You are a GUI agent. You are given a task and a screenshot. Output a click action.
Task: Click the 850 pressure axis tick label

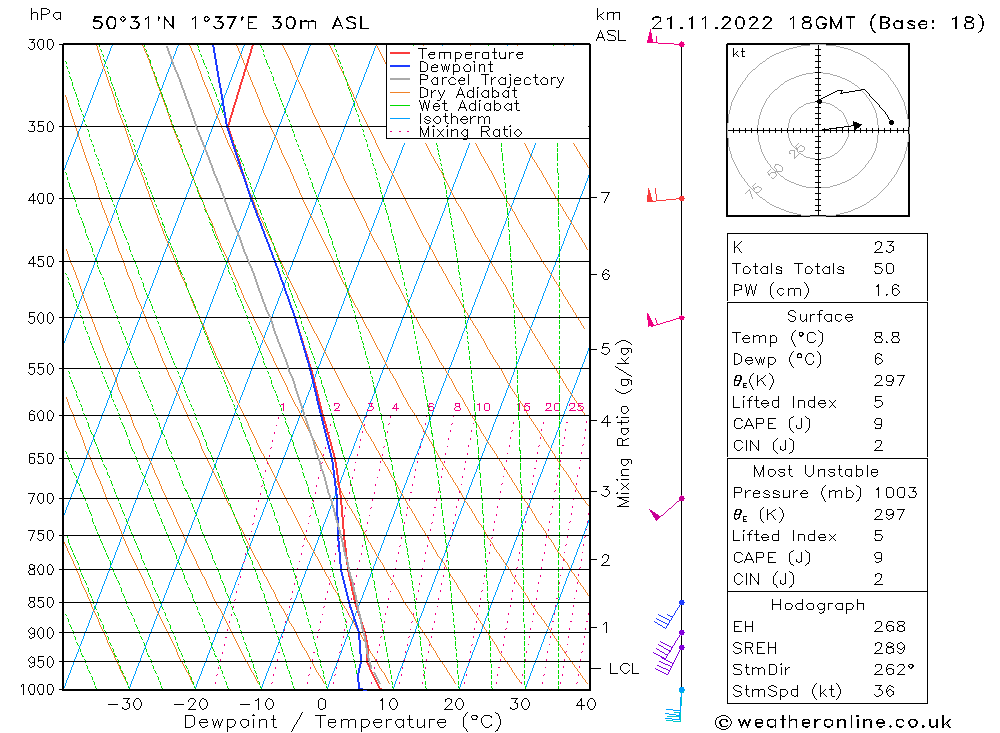click(x=41, y=602)
